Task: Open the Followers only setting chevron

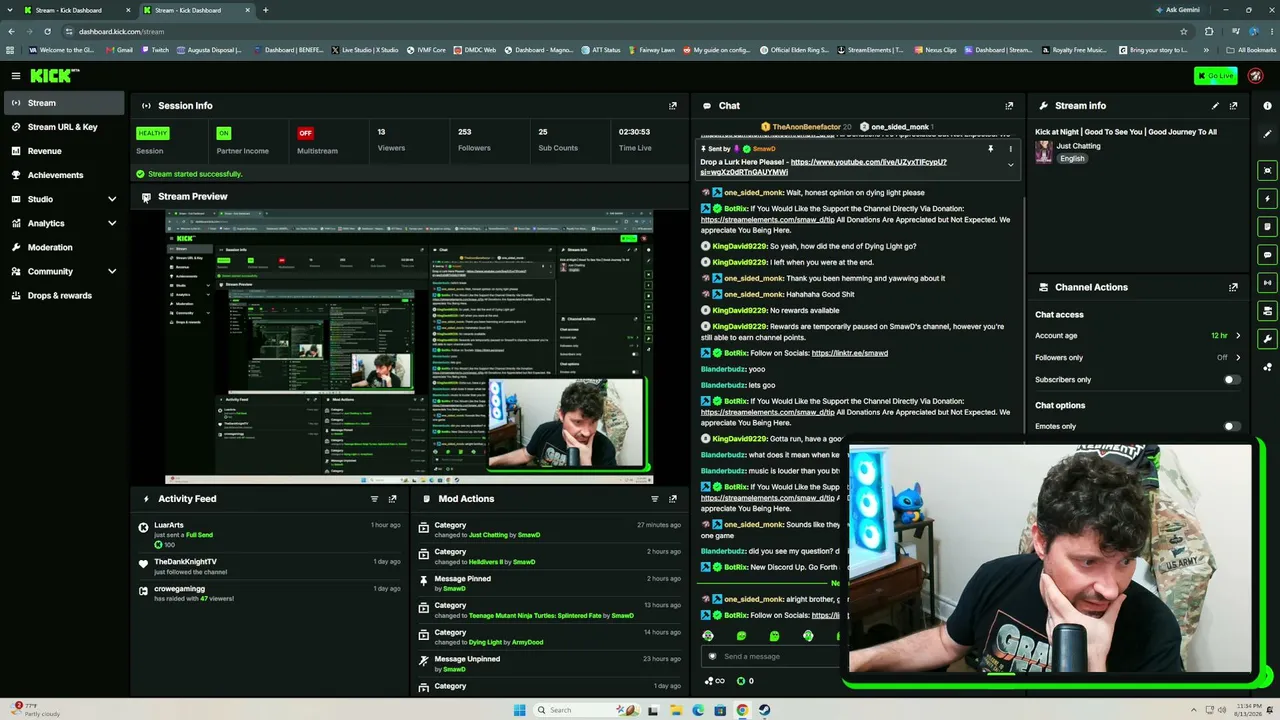Action: pos(1238,358)
